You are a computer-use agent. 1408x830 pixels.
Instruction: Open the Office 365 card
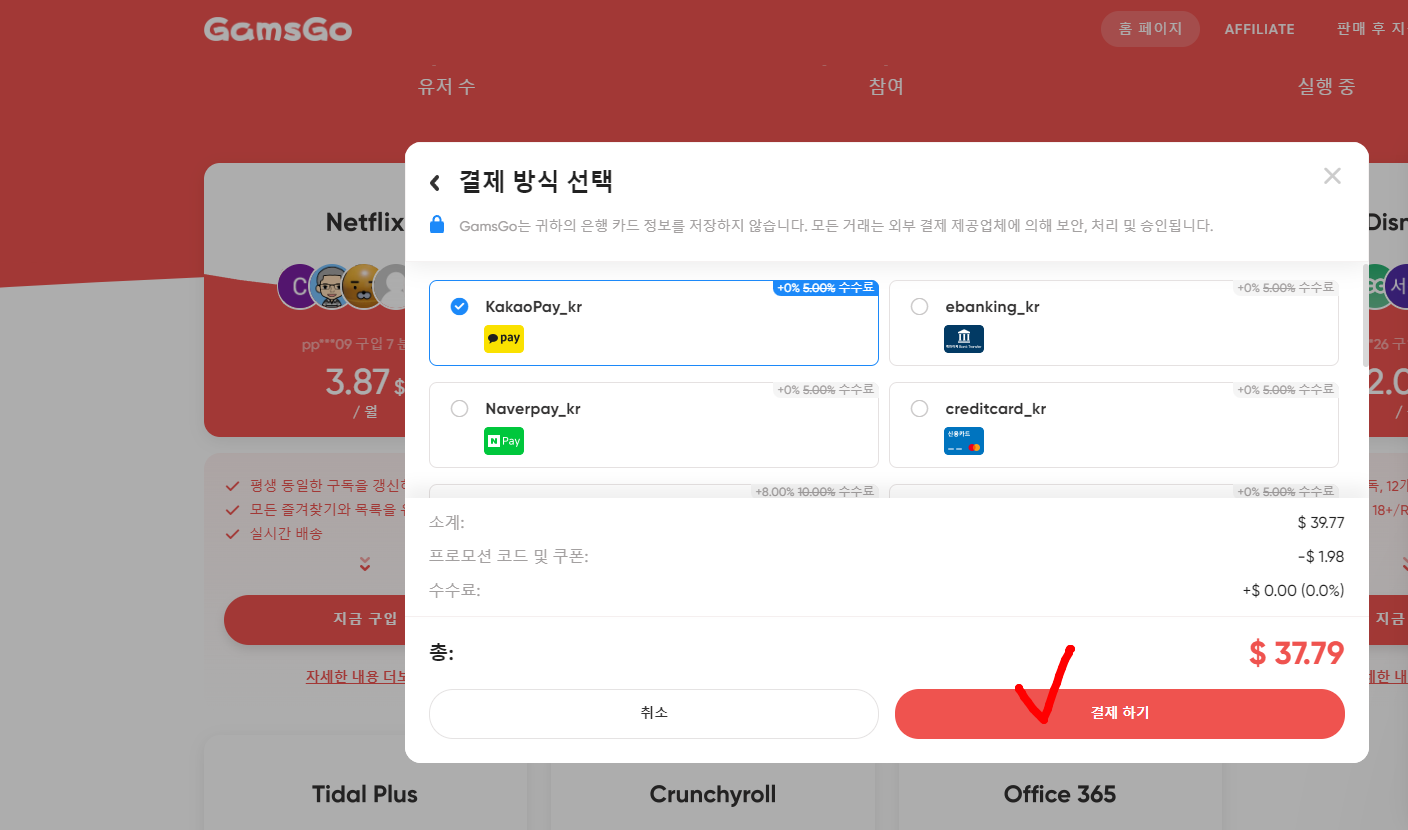coord(1060,794)
